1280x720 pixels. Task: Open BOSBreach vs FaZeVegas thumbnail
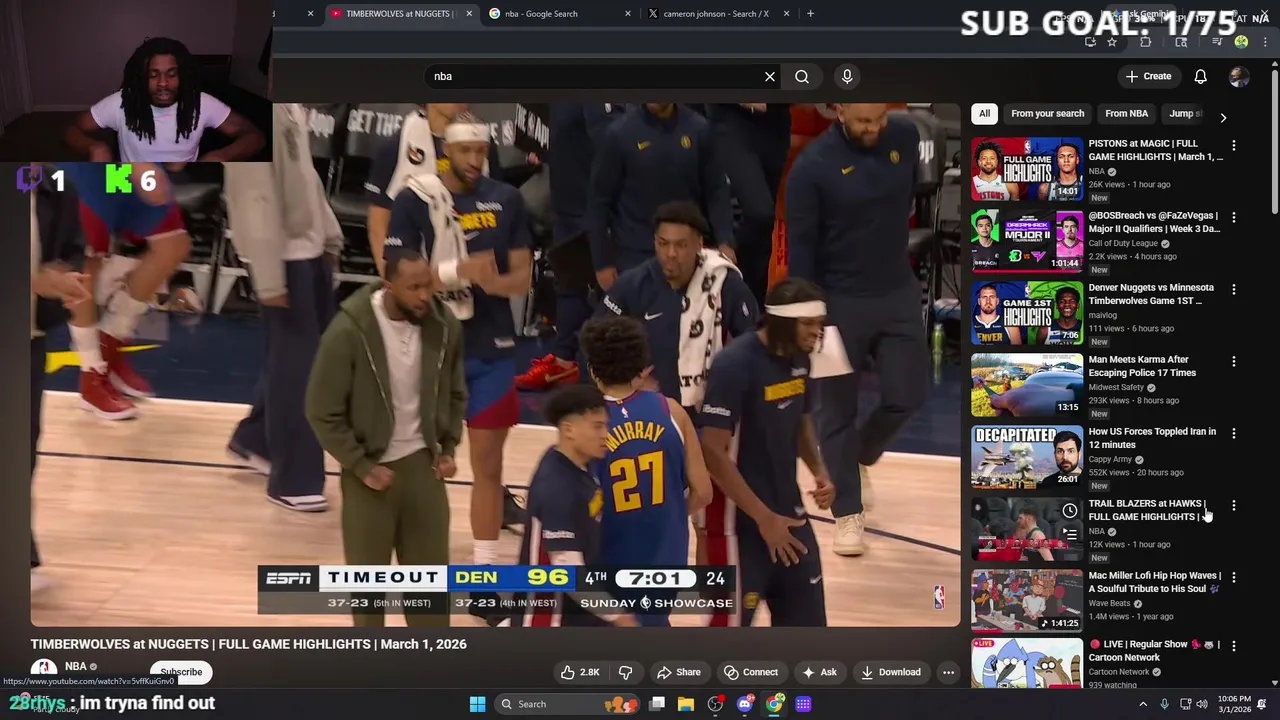[1027, 241]
